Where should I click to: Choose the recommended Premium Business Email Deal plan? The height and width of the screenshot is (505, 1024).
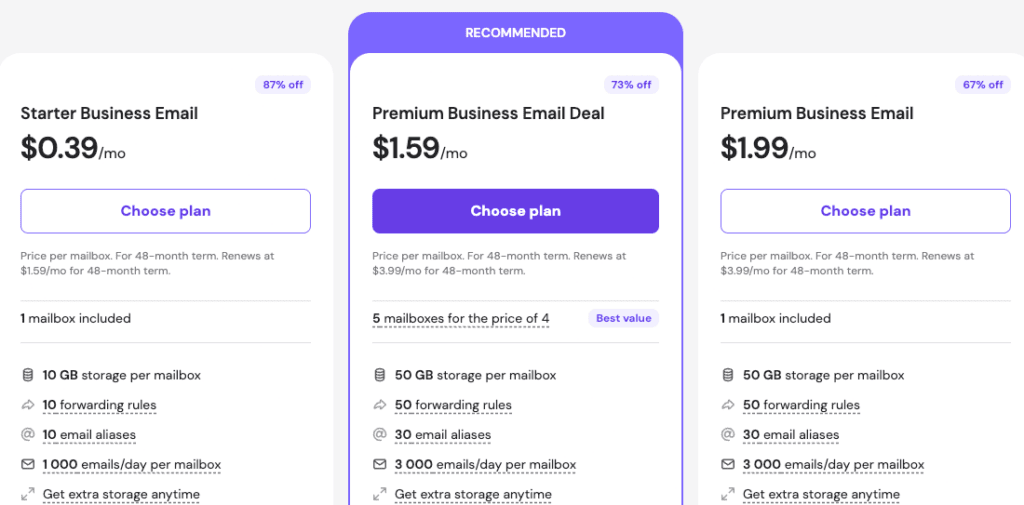tap(515, 211)
